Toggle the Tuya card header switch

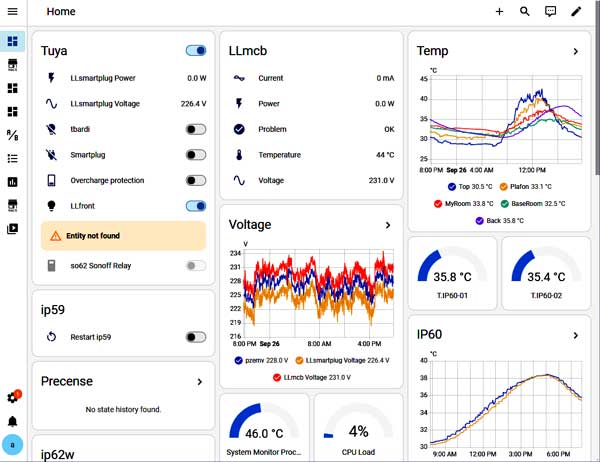(196, 51)
